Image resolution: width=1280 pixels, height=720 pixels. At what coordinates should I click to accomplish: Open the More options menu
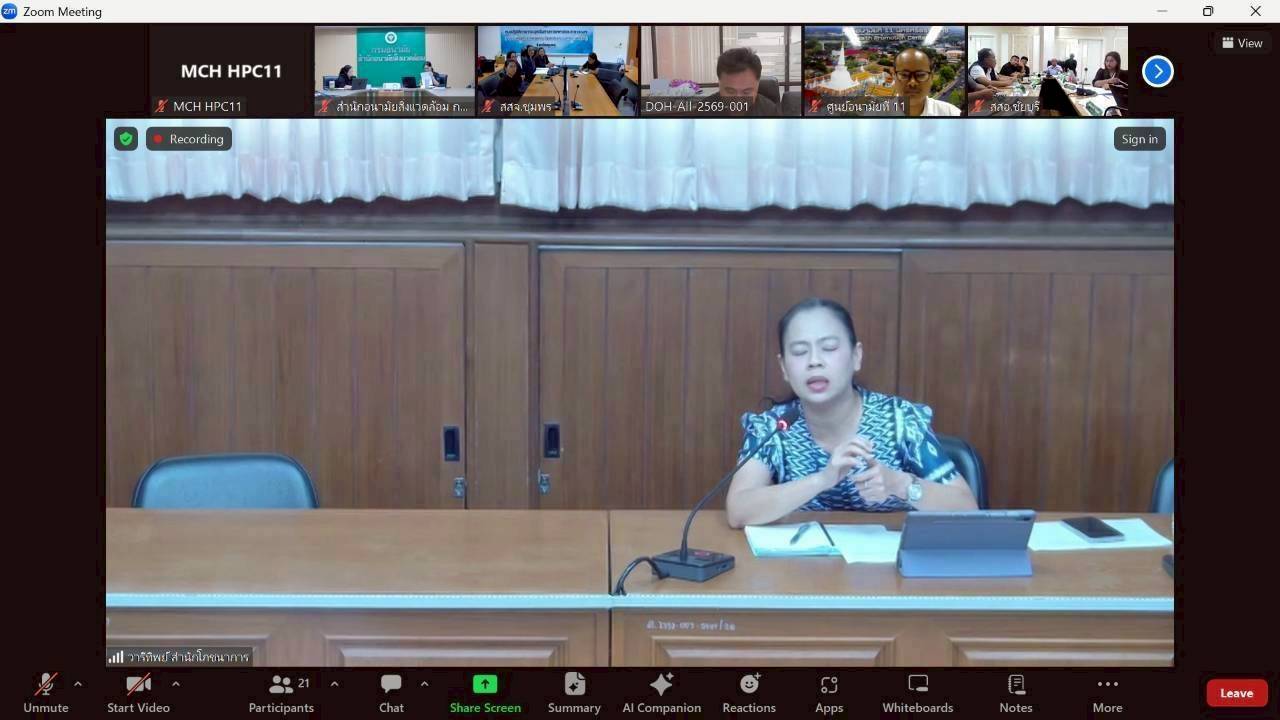point(1106,693)
